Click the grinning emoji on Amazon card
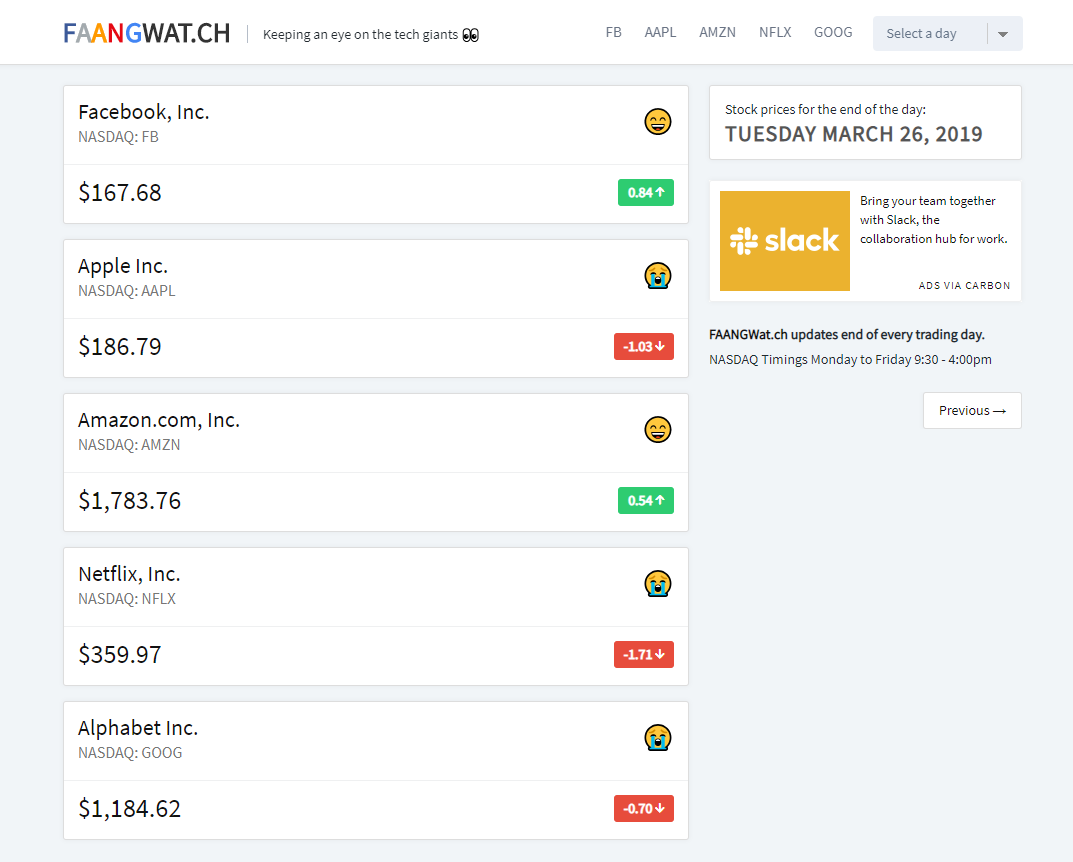 [x=658, y=430]
